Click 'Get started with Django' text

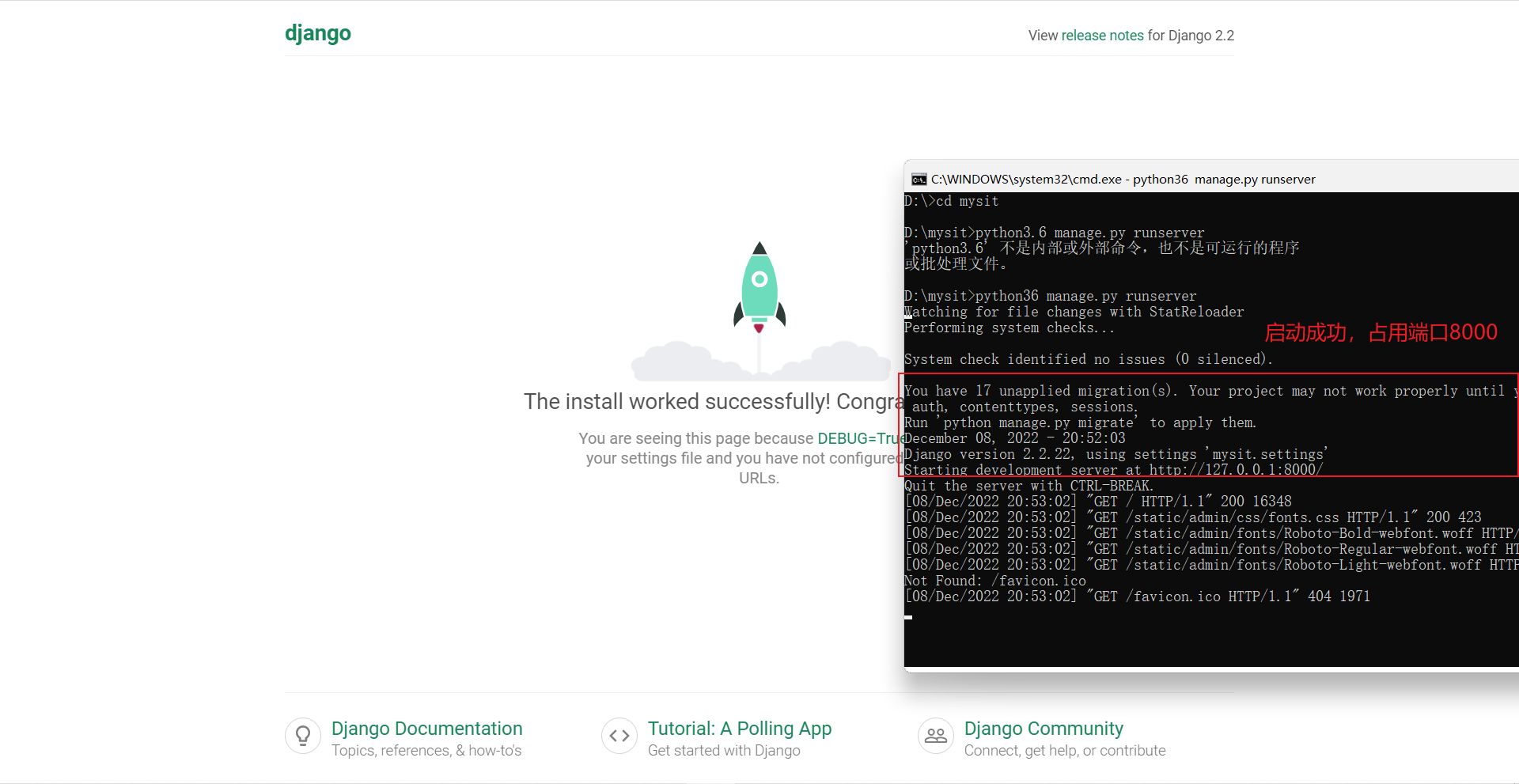(724, 751)
